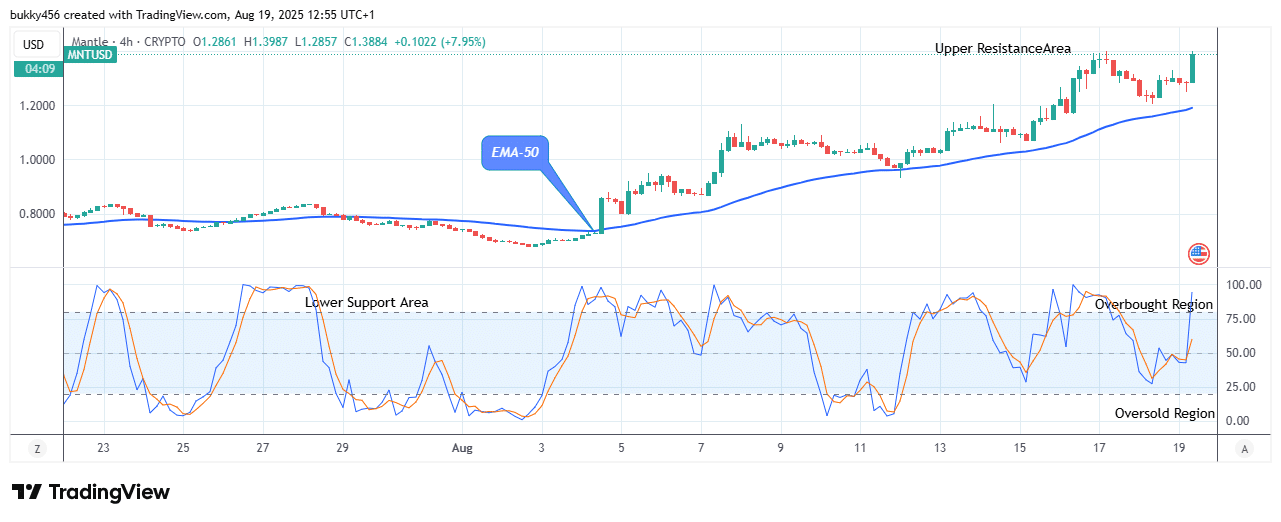Image resolution: width=1281 pixels, height=522 pixels.
Task: Click the TradingView logo
Action: point(91,492)
